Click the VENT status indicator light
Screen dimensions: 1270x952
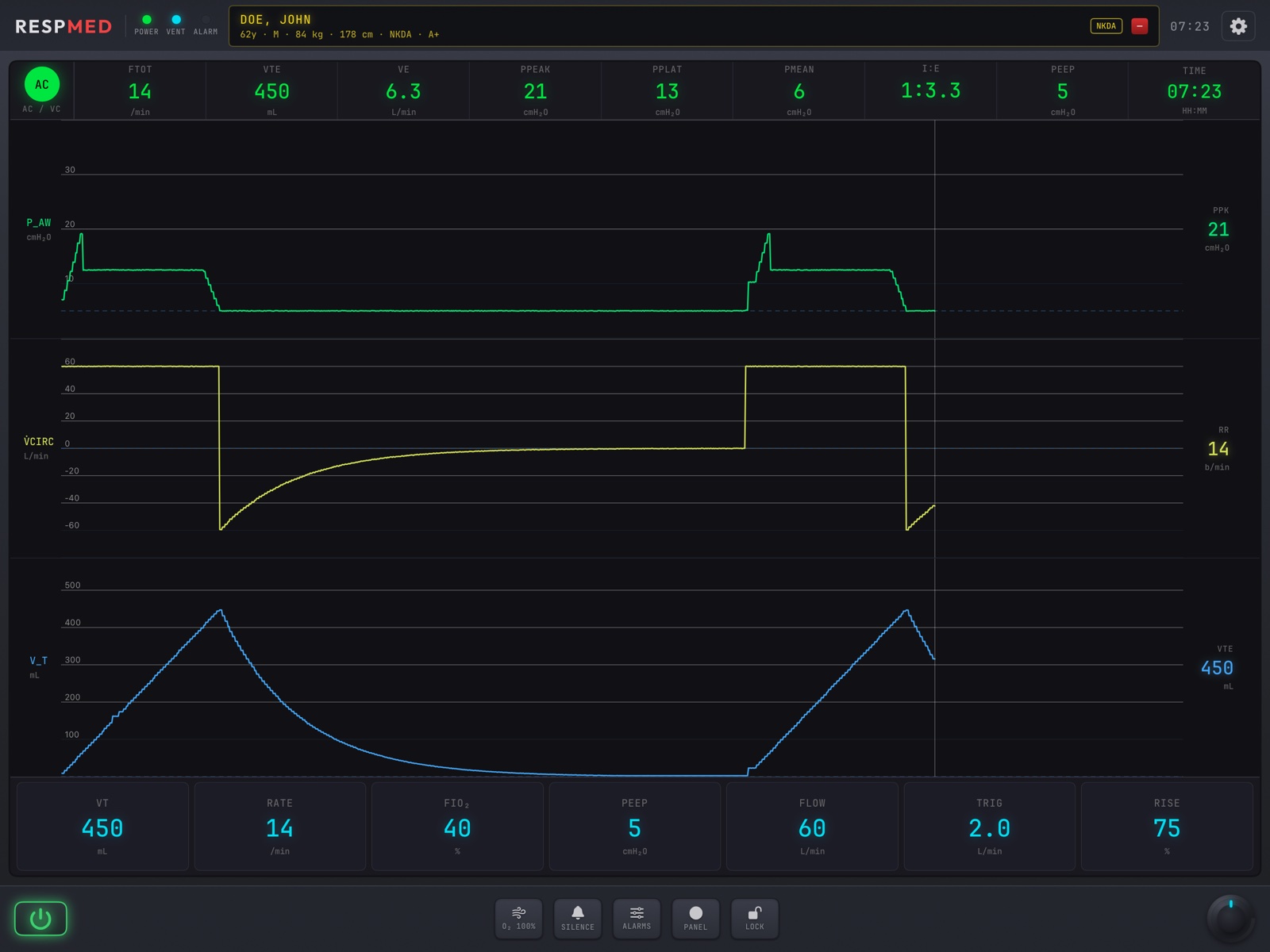pyautogui.click(x=176, y=20)
